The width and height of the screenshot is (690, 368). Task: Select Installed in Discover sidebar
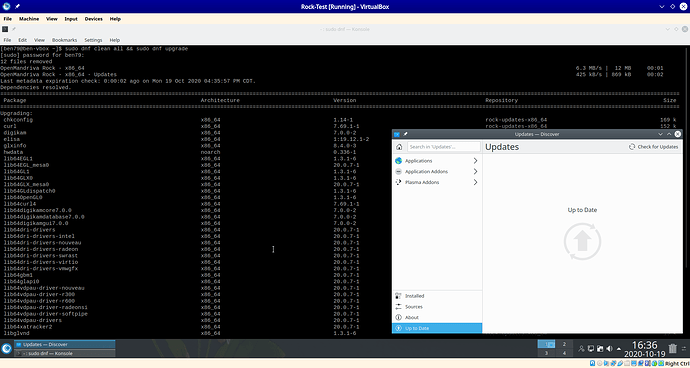point(437,296)
